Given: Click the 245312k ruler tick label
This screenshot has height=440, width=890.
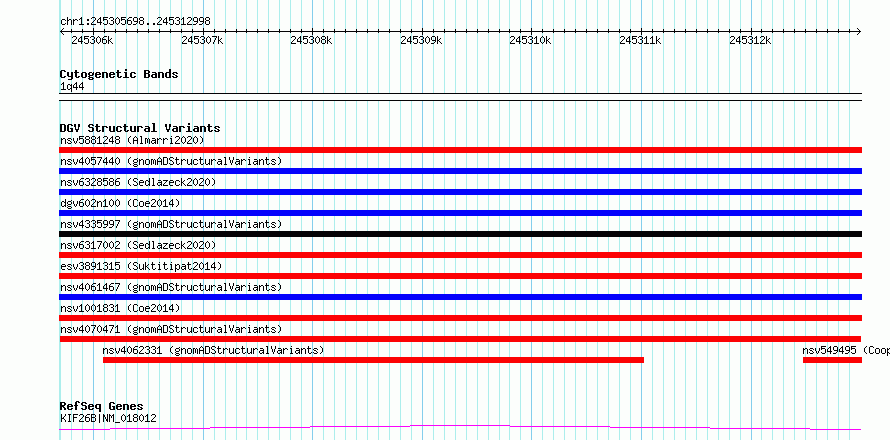Looking at the screenshot, I should tap(750, 40).
